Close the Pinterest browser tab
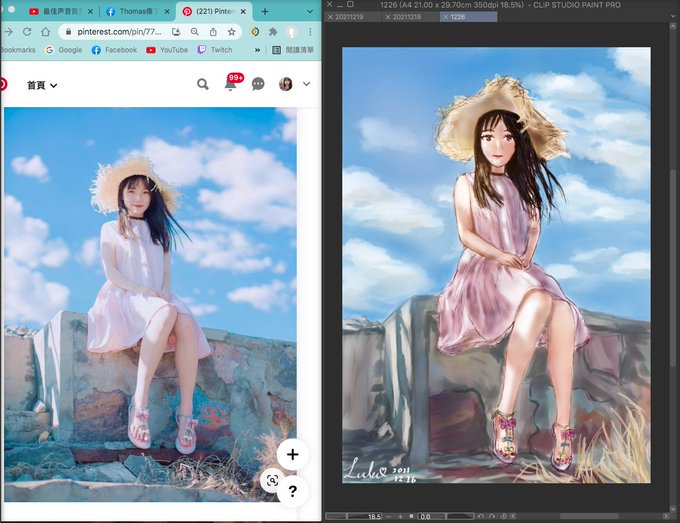 click(243, 12)
